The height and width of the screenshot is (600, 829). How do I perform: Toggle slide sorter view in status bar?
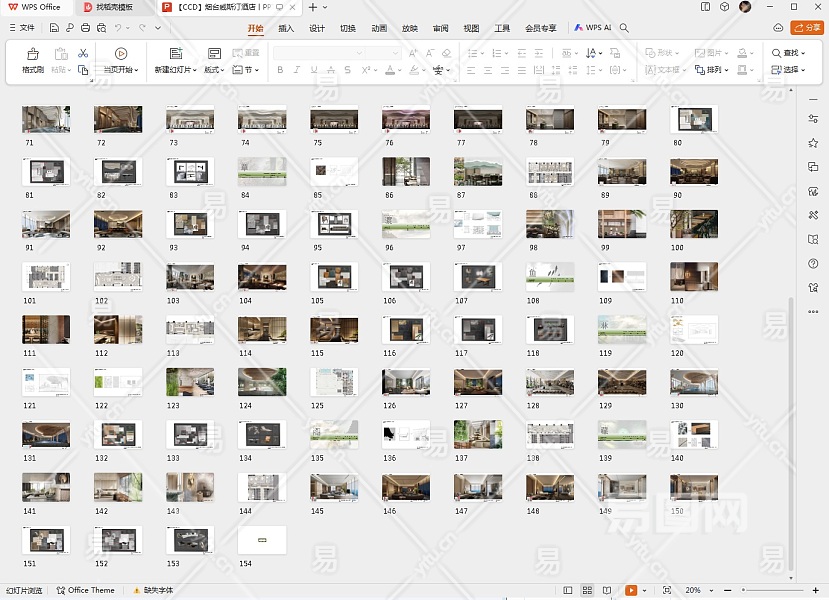588,591
